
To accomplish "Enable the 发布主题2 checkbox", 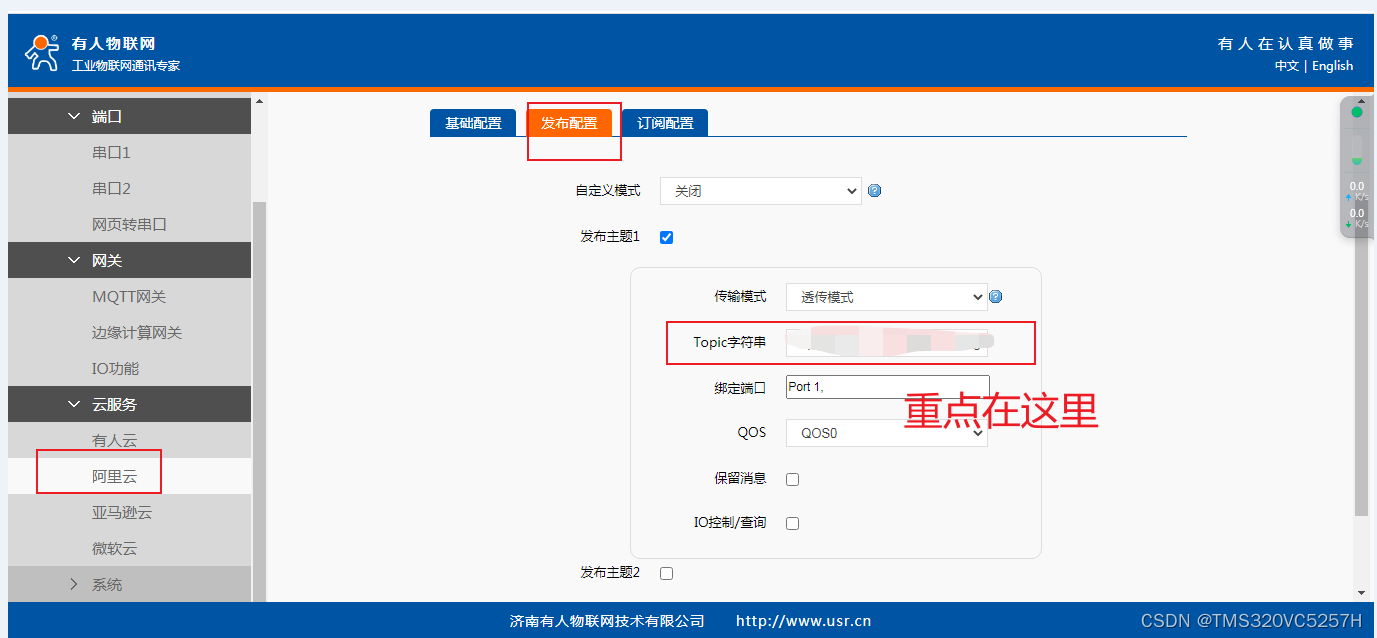I will [667, 573].
